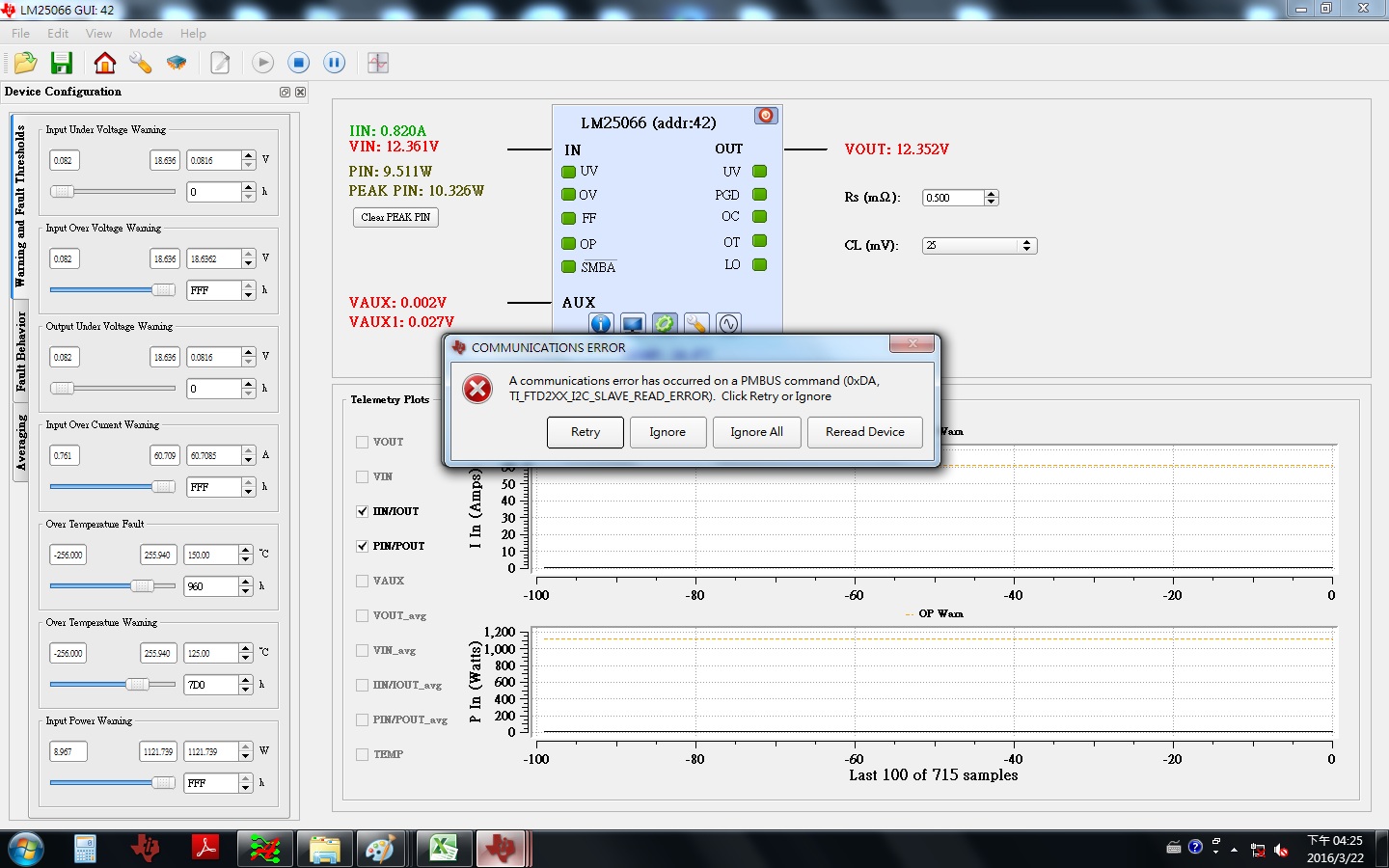
Task: Open the Edit menu
Action: coord(58,33)
